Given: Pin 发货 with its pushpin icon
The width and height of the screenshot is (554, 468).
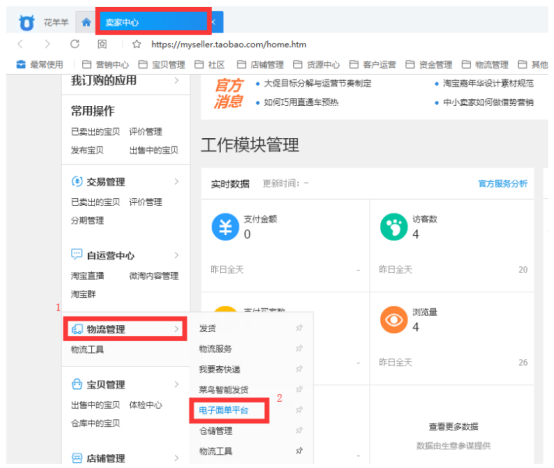Looking at the screenshot, I should pos(299,328).
